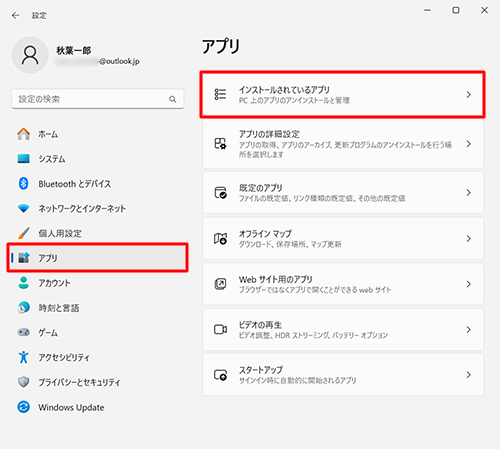Click the 時刻と言語 globe clock icon
The height and width of the screenshot is (449, 500).
23,307
